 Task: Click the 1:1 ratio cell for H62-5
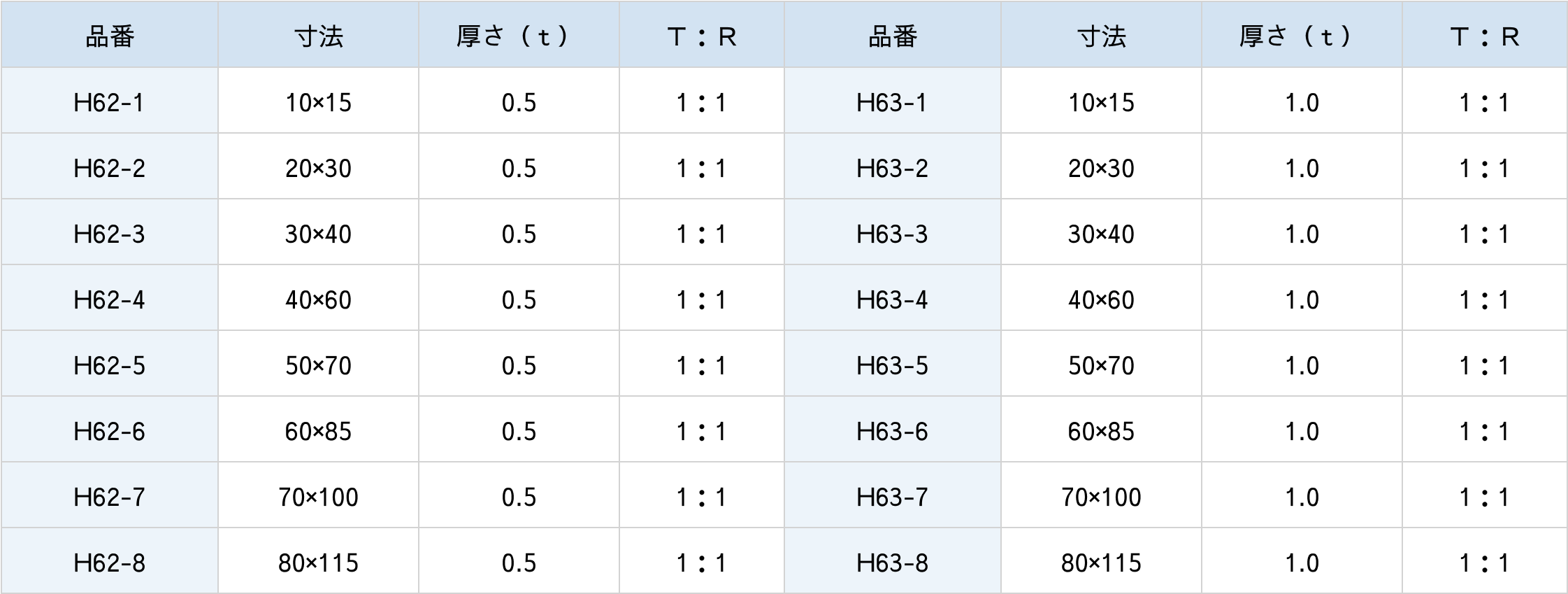[x=701, y=366]
